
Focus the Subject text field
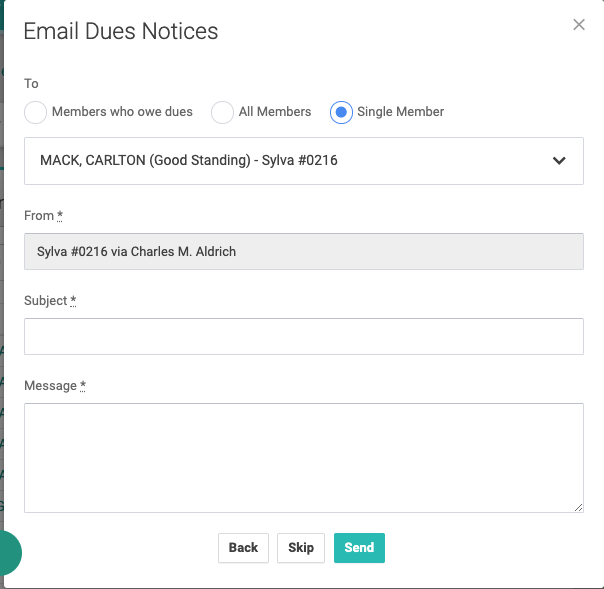click(x=304, y=336)
